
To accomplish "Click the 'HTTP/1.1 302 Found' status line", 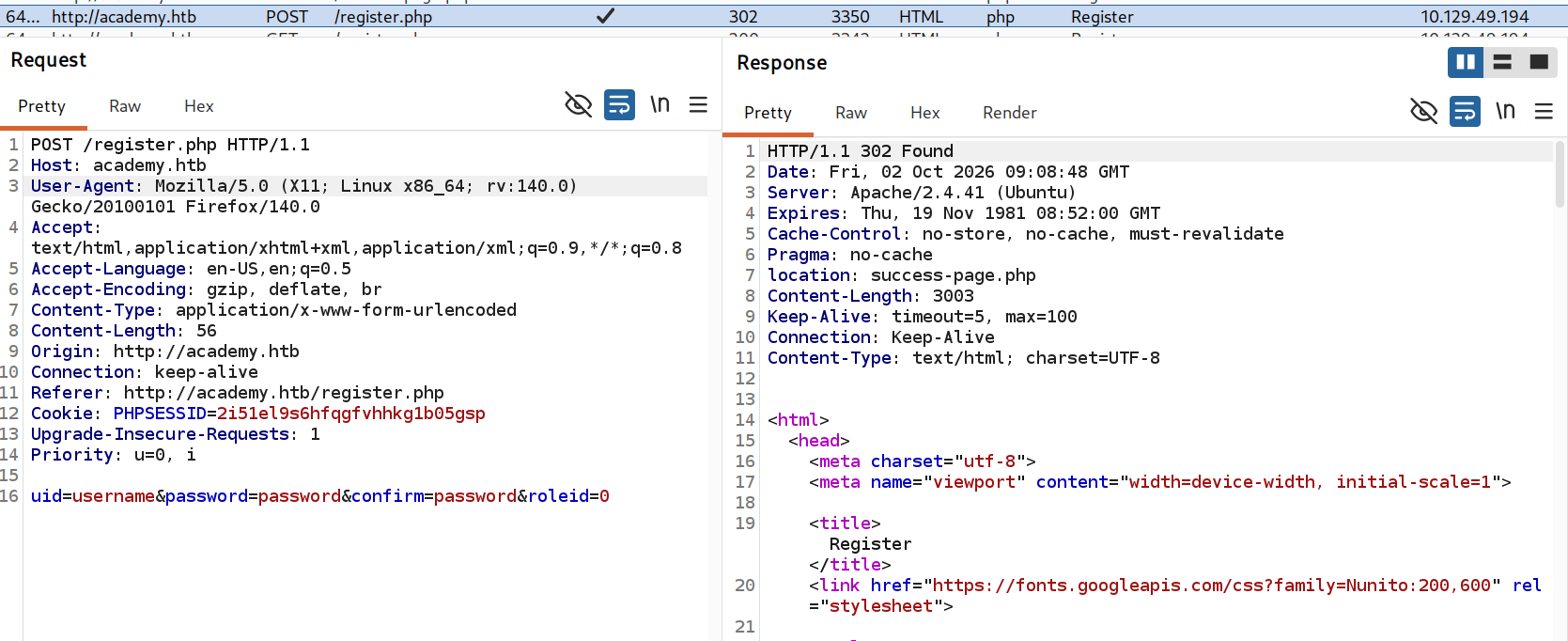I will point(861,151).
